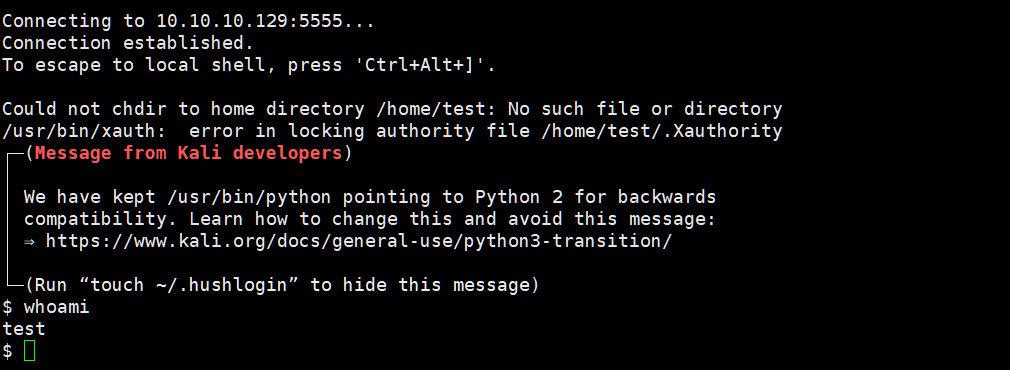The height and width of the screenshot is (370, 1010).
Task: Click the '/home/test/.Xauthority' path
Action: click(x=662, y=131)
